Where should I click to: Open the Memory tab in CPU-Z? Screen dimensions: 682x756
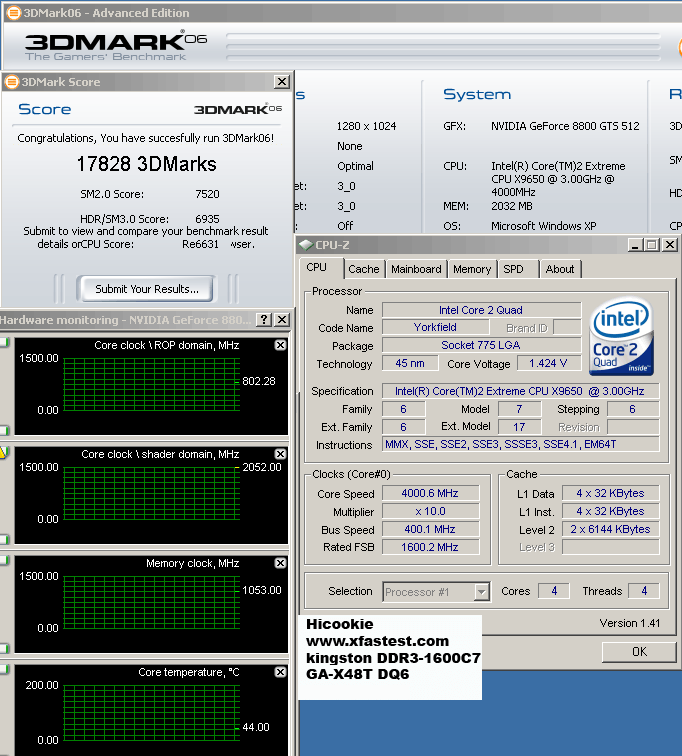(x=472, y=269)
